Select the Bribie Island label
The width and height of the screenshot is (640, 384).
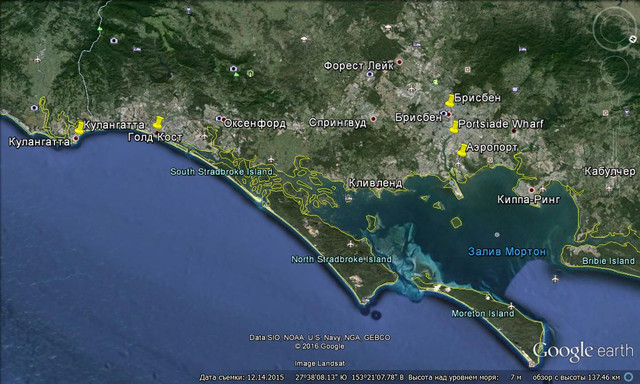609,261
